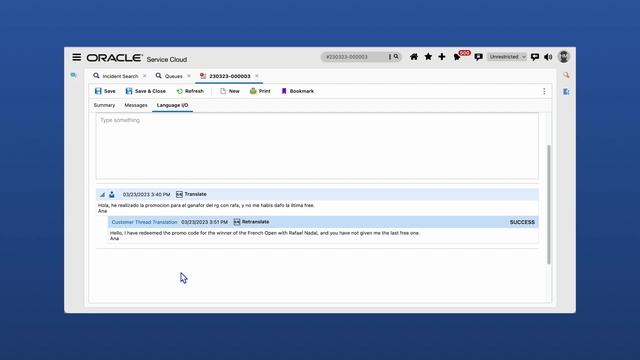Open the Summary sub-tab
The height and width of the screenshot is (360, 640).
(104, 105)
